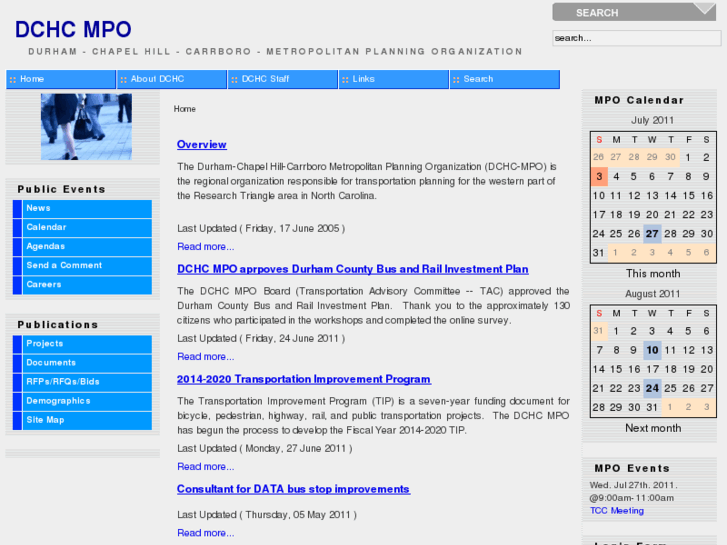Screen dimensions: 727x545
Task: Click the DCHC MPO site title
Action: (73, 30)
